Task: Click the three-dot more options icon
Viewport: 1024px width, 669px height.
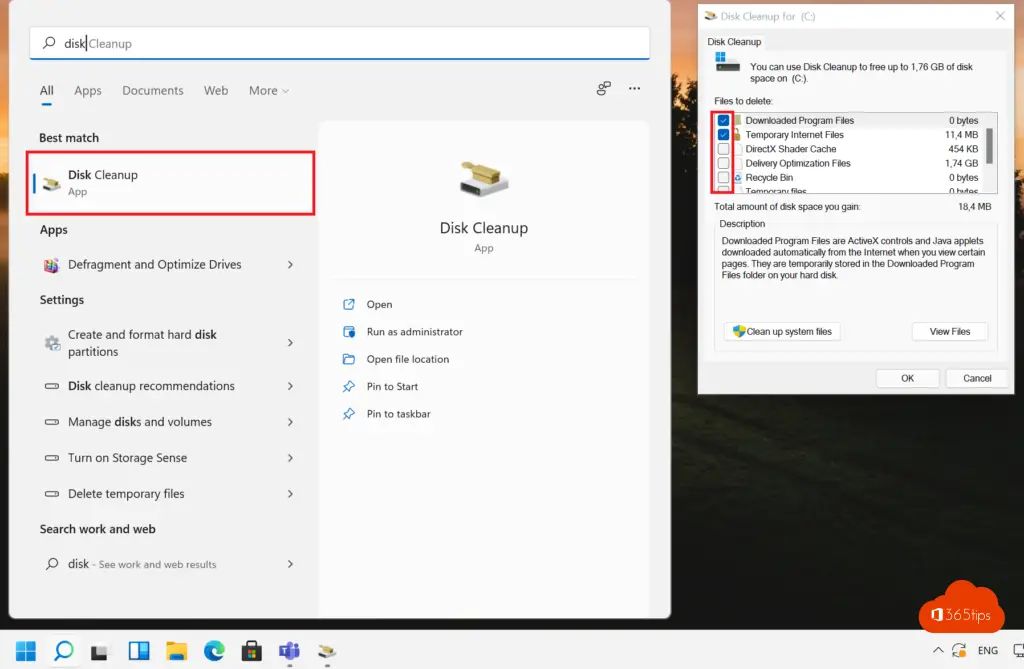Action: point(634,89)
